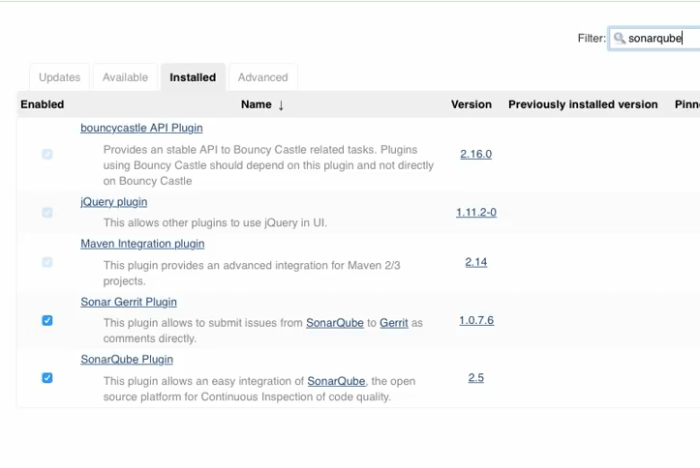Open the Maven Integration plugin link

[x=142, y=244]
